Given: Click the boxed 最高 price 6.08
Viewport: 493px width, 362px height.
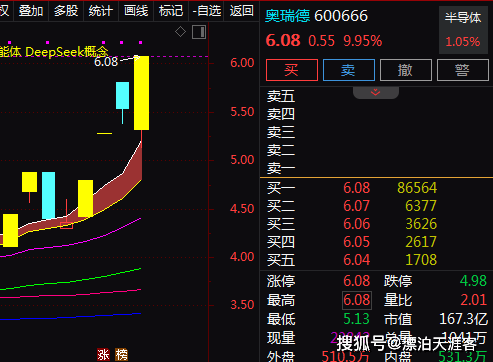Looking at the screenshot, I should [x=357, y=300].
